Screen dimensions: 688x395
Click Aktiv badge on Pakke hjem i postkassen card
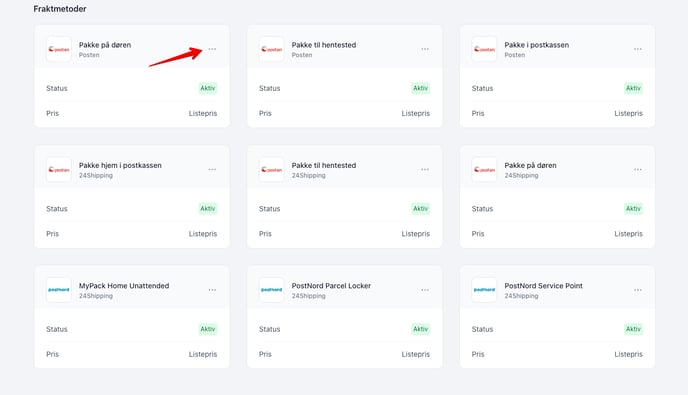coord(208,208)
